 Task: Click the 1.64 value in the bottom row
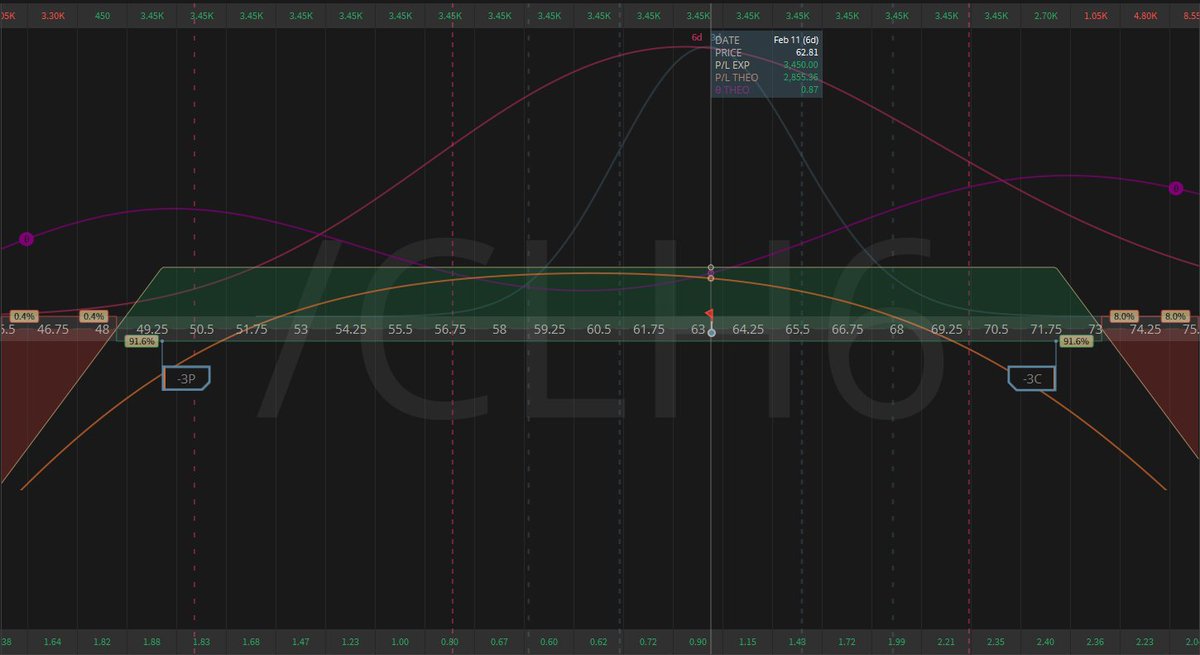(53, 640)
